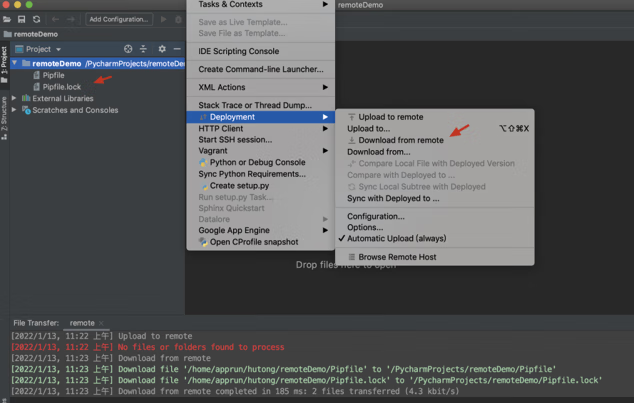Open the Vagrant submenu
This screenshot has height=403, width=634.
tap(260, 151)
